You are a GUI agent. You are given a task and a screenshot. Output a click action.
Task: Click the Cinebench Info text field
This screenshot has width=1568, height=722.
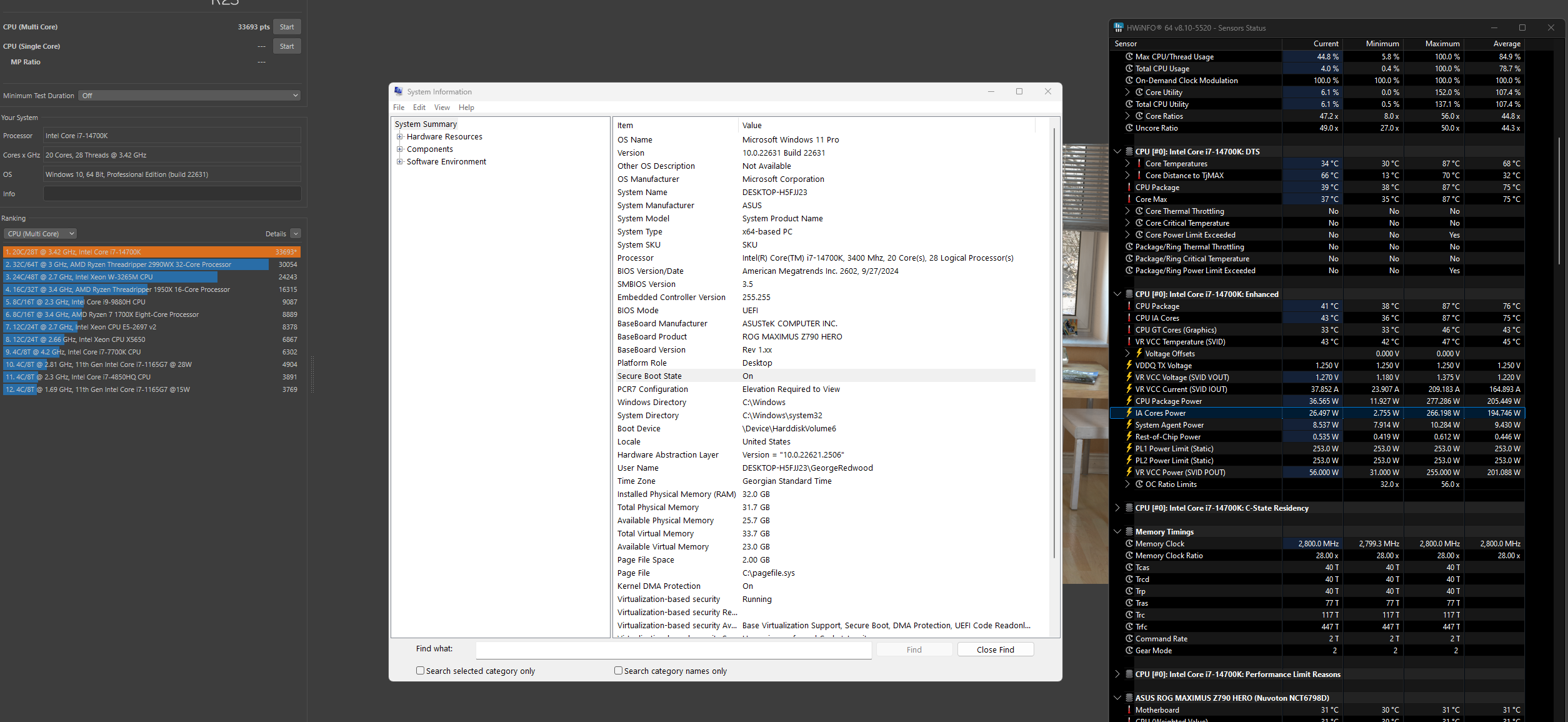172,194
